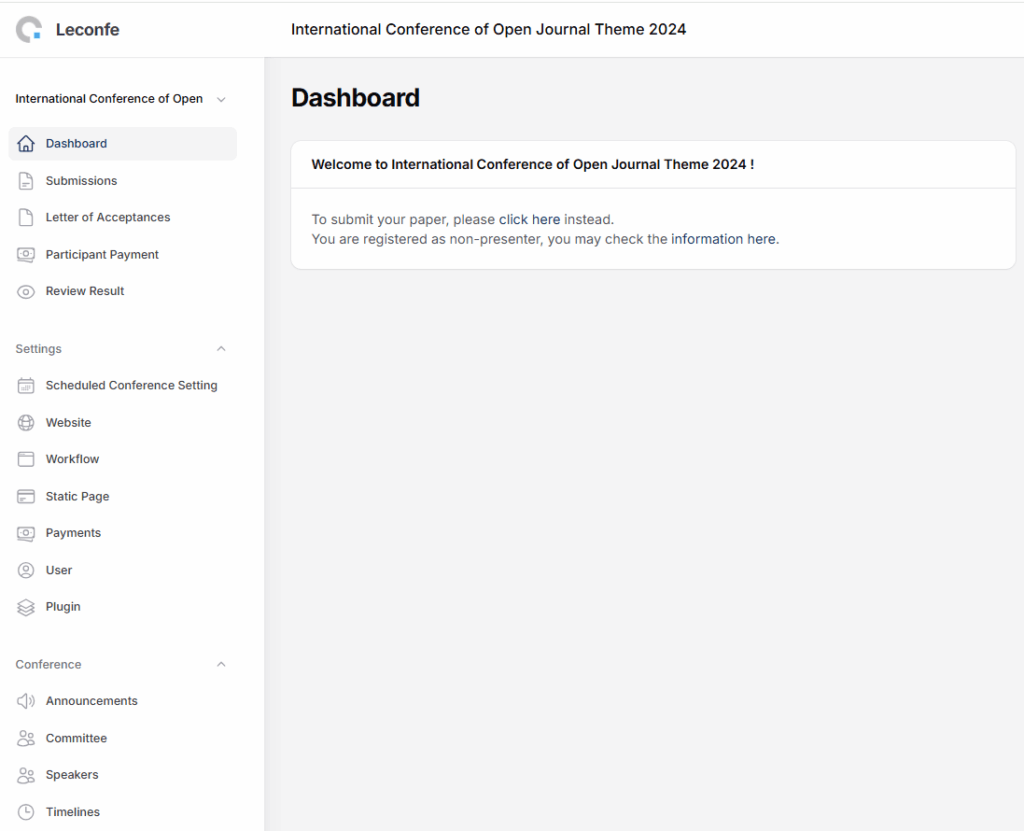Go to Participant Payment page

[x=102, y=255]
